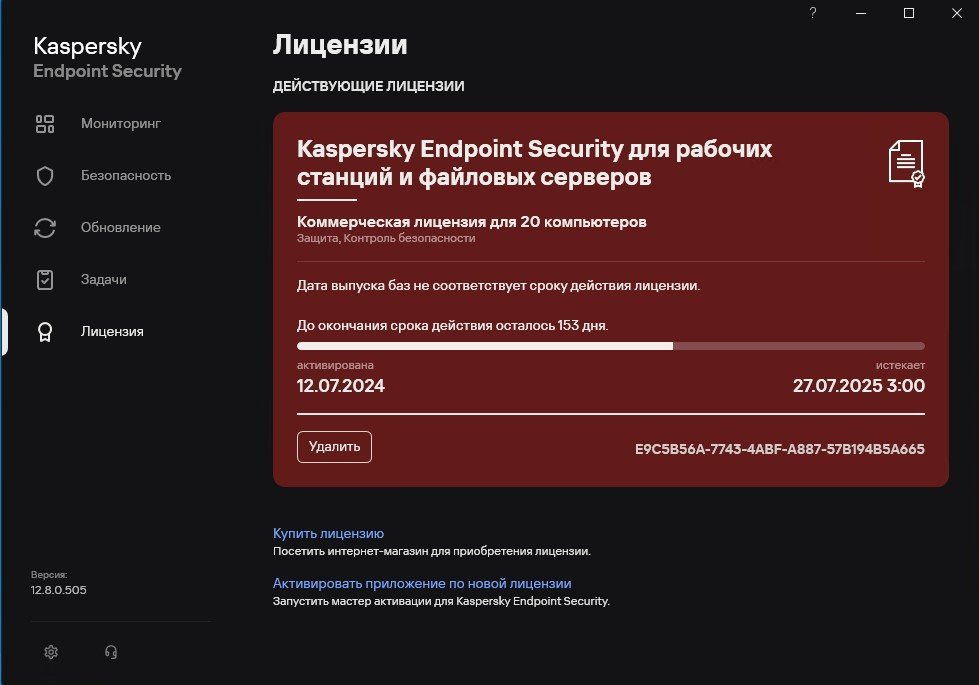Open support via the headset icon

111,652
